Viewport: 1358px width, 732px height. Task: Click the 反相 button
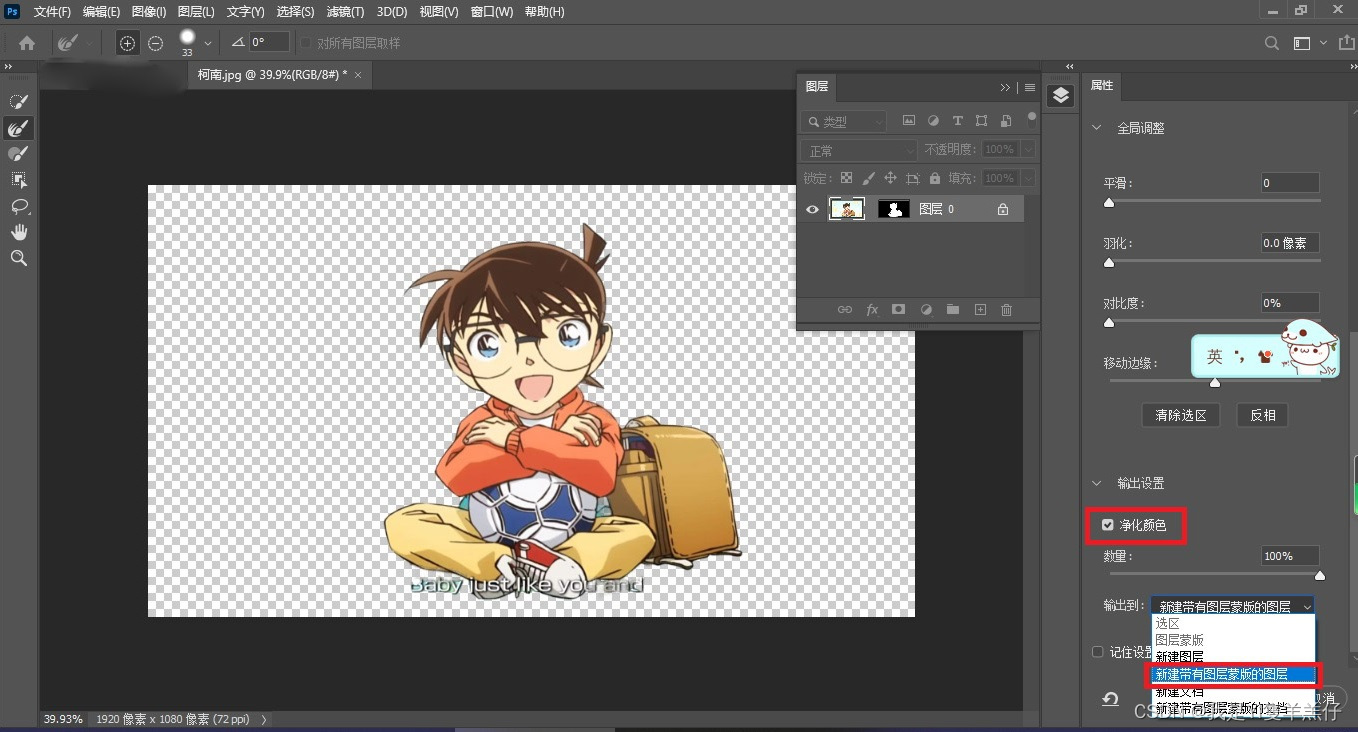(1262, 415)
